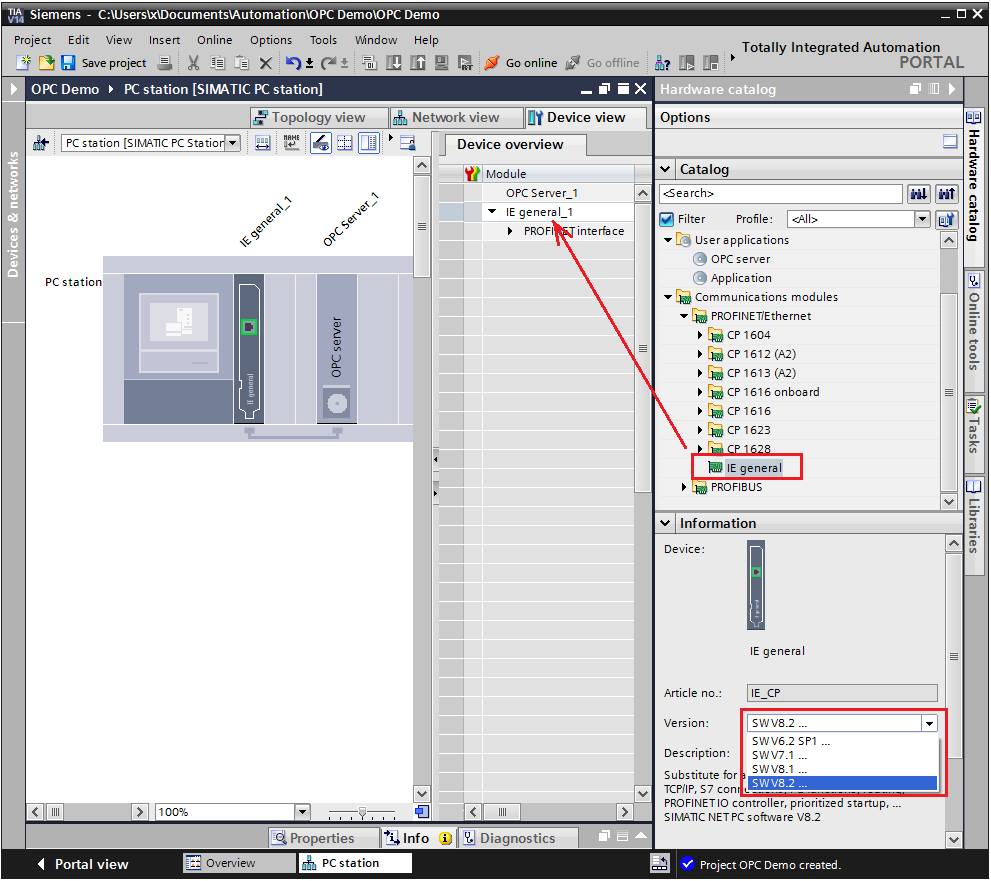991x881 pixels.
Task: Collapse the Catalog section
Action: (665, 169)
